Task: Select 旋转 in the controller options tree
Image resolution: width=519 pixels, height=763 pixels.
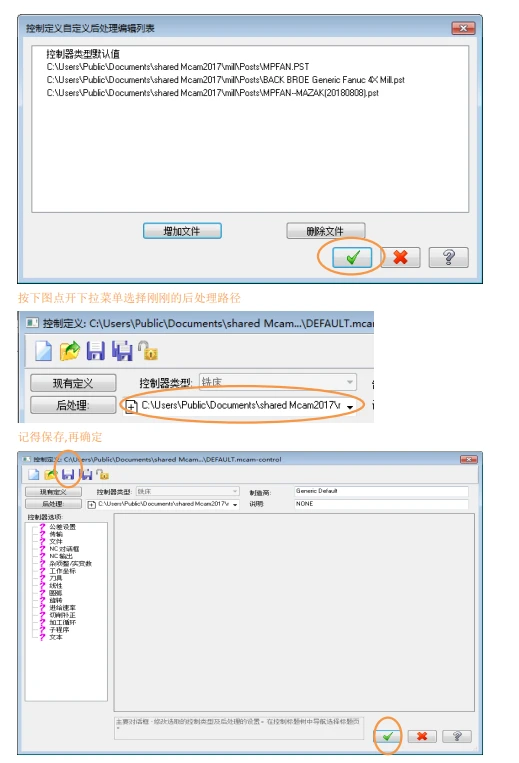Action: pos(56,600)
